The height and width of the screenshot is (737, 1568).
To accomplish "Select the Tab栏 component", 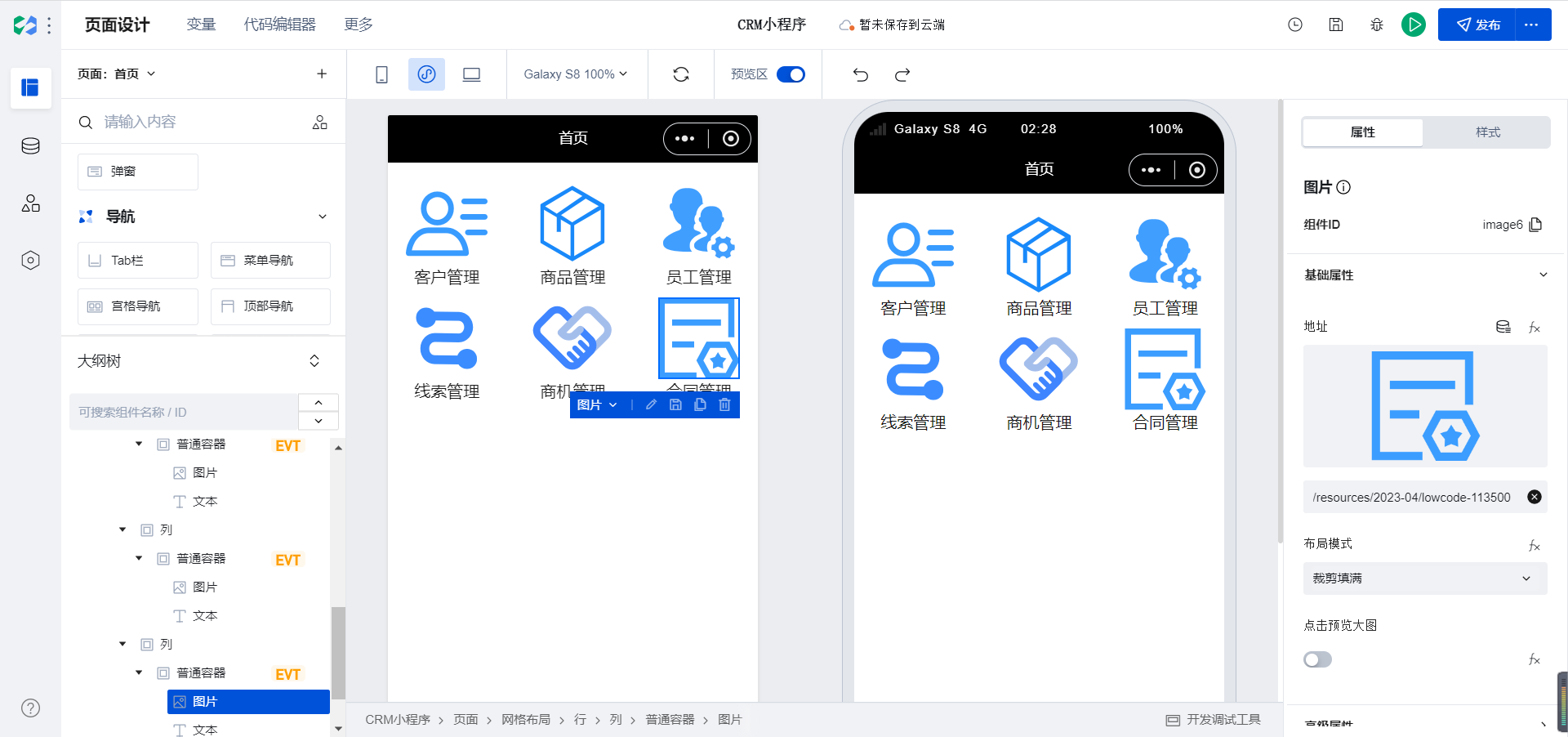I will click(x=138, y=260).
